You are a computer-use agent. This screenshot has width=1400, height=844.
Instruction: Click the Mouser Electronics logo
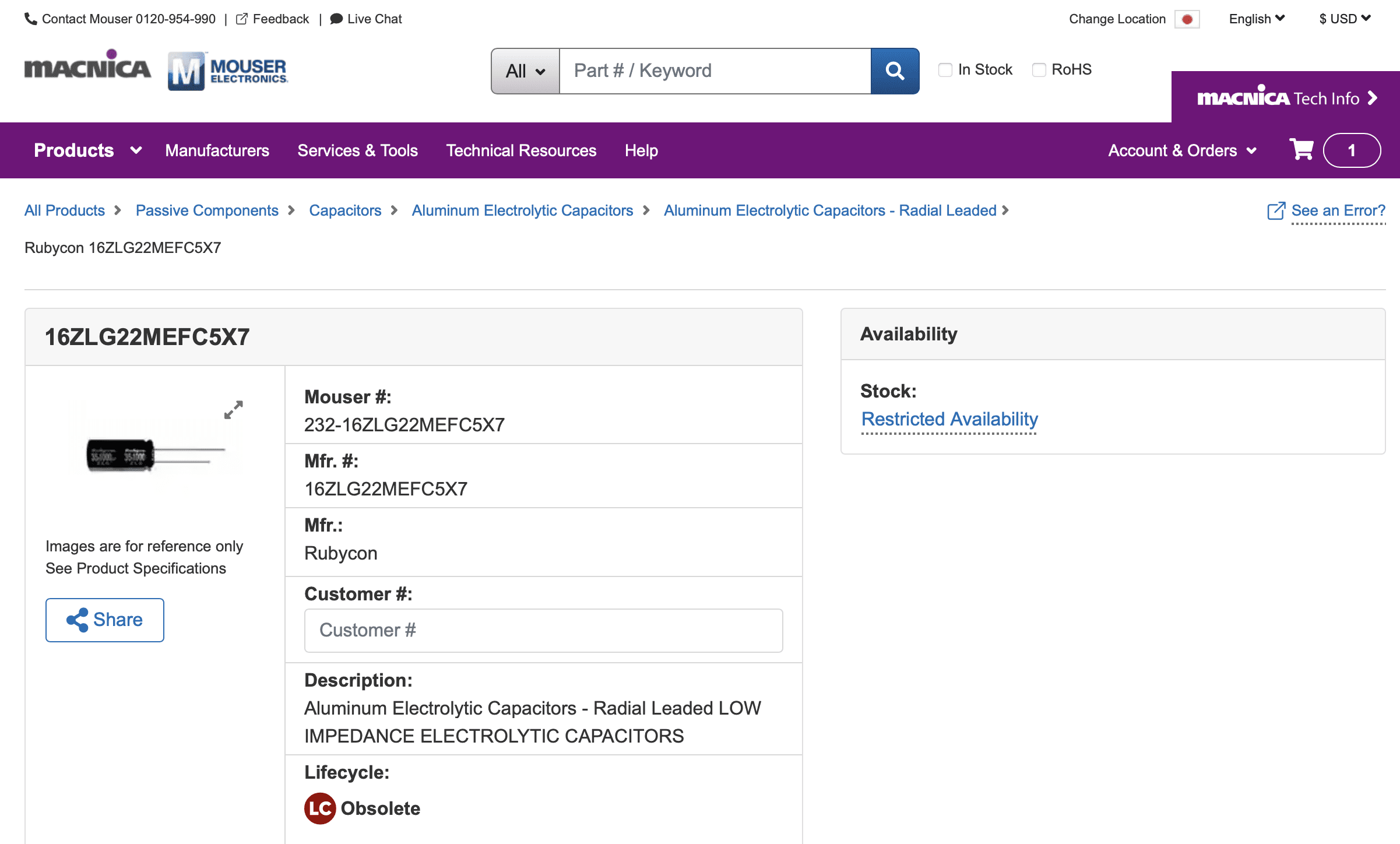pos(228,71)
